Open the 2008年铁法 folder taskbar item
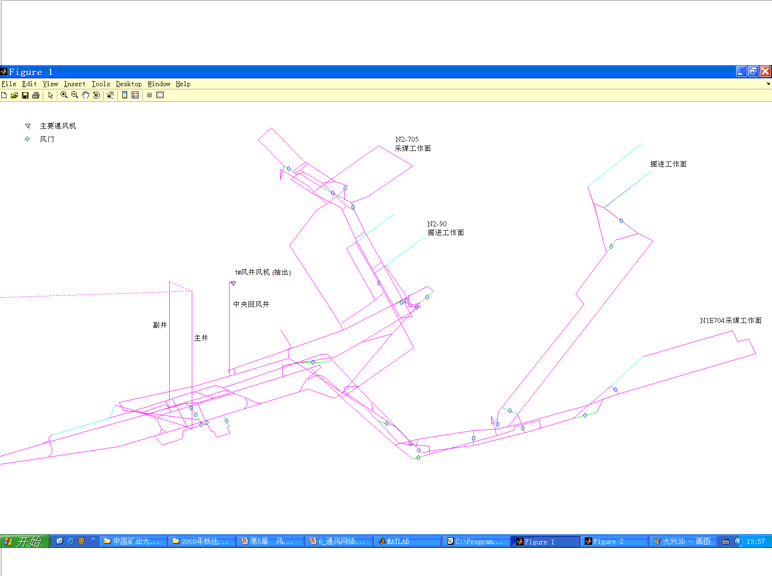Image resolution: width=772 pixels, height=576 pixels. click(x=201, y=542)
